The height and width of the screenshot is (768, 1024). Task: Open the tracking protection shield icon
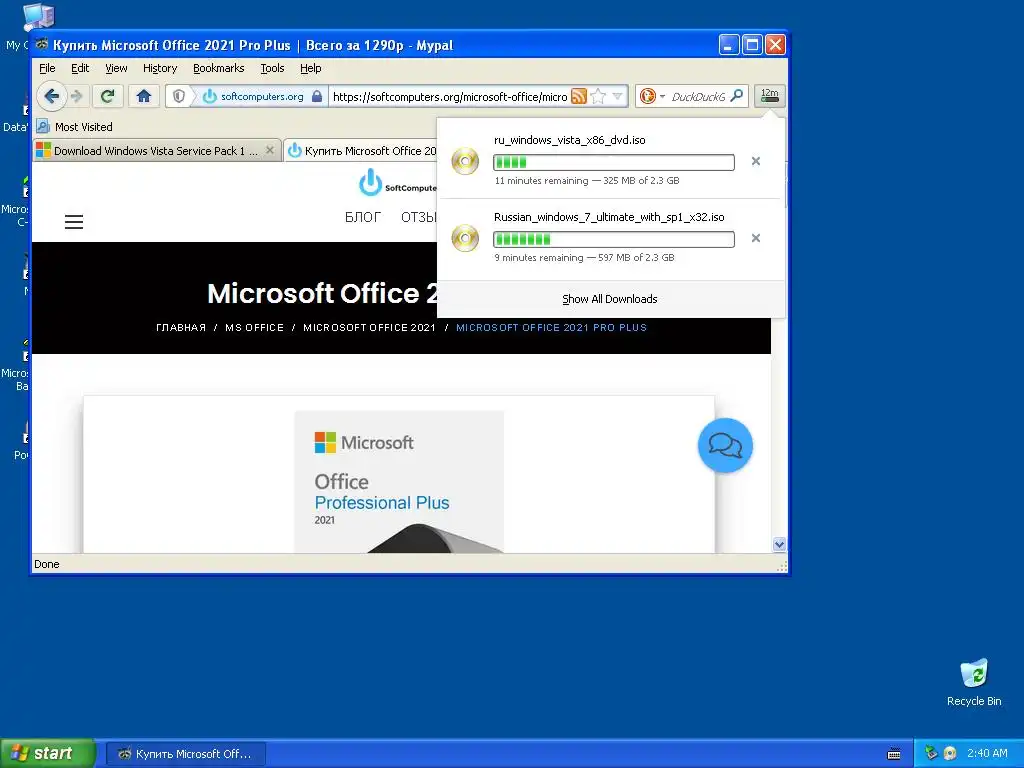[x=179, y=97]
